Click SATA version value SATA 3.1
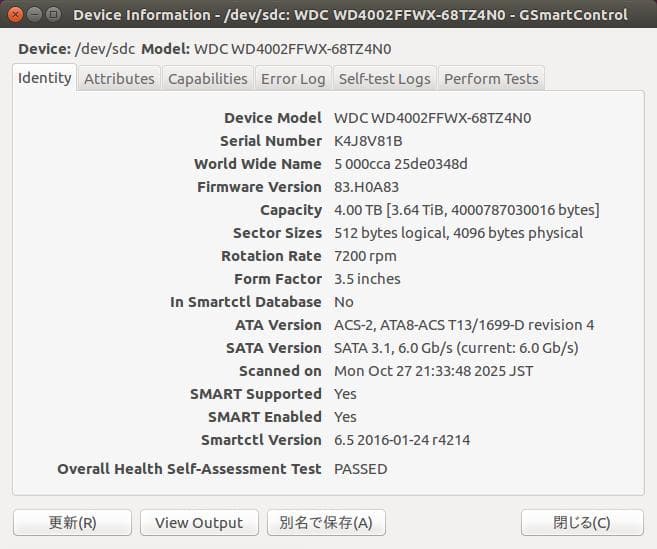The image size is (657, 549). coord(456,348)
